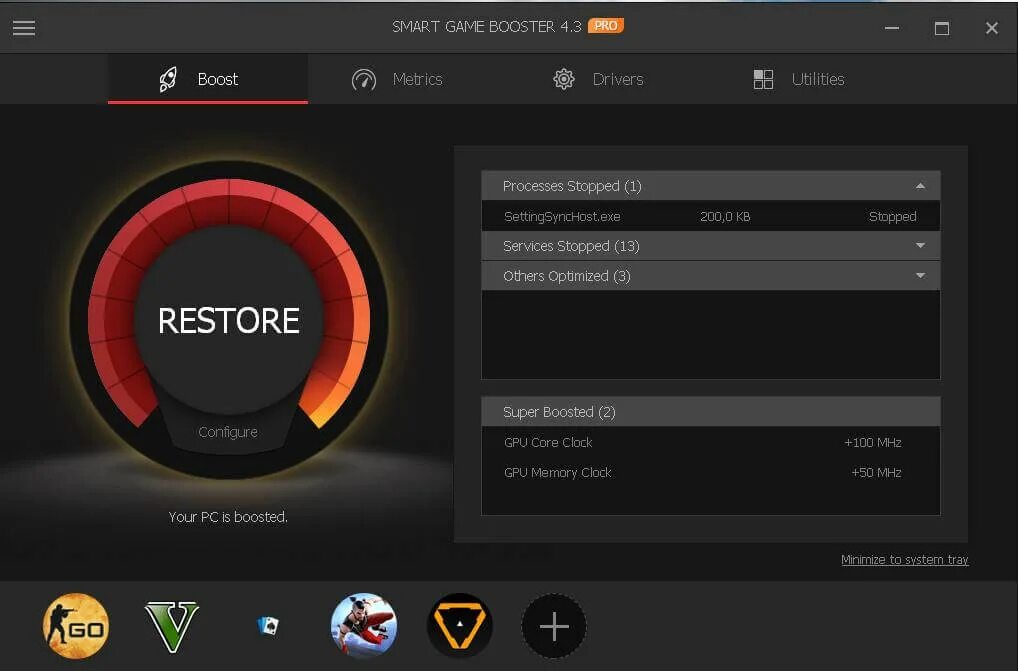Click the Your PC is boosted message
Viewport: 1018px width, 671px height.
pyautogui.click(x=228, y=517)
